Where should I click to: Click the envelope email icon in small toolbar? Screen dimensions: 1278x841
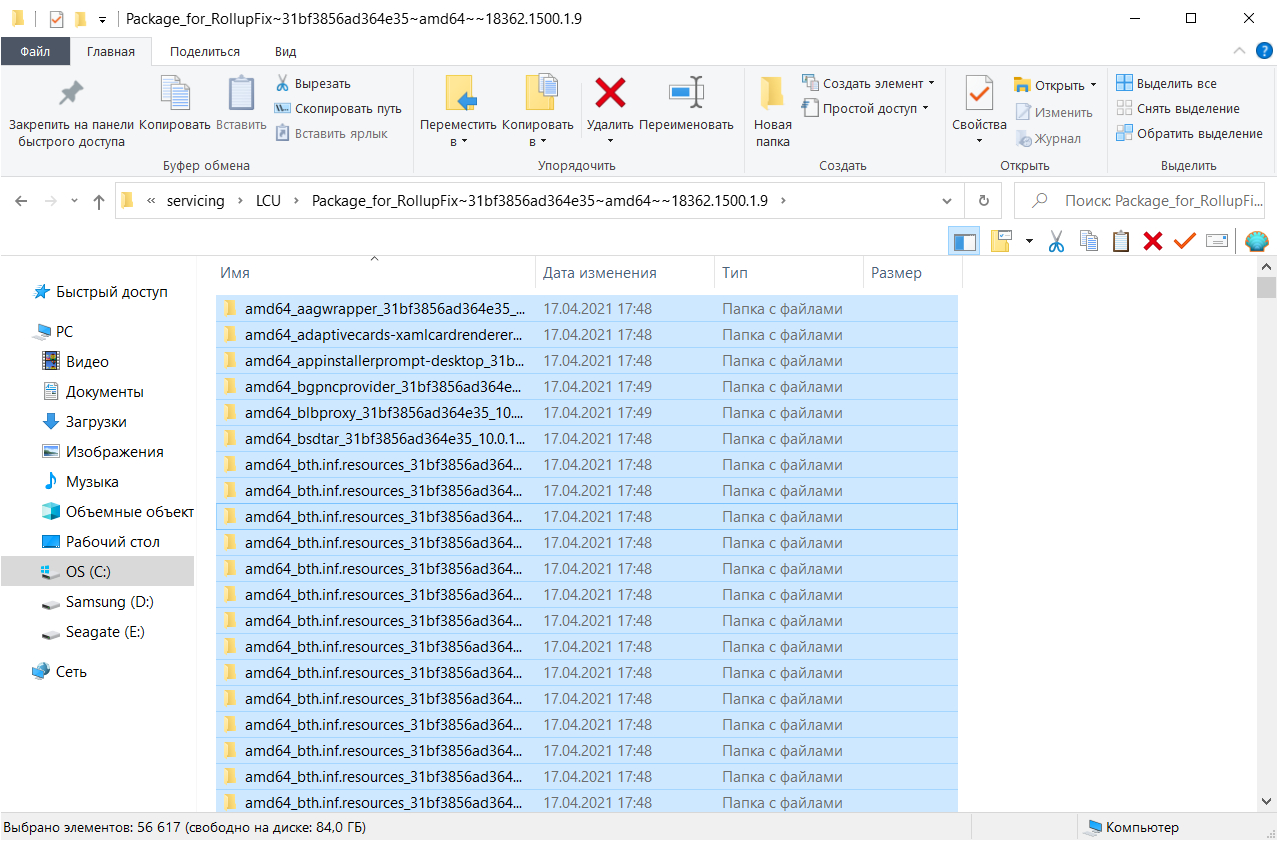1217,241
